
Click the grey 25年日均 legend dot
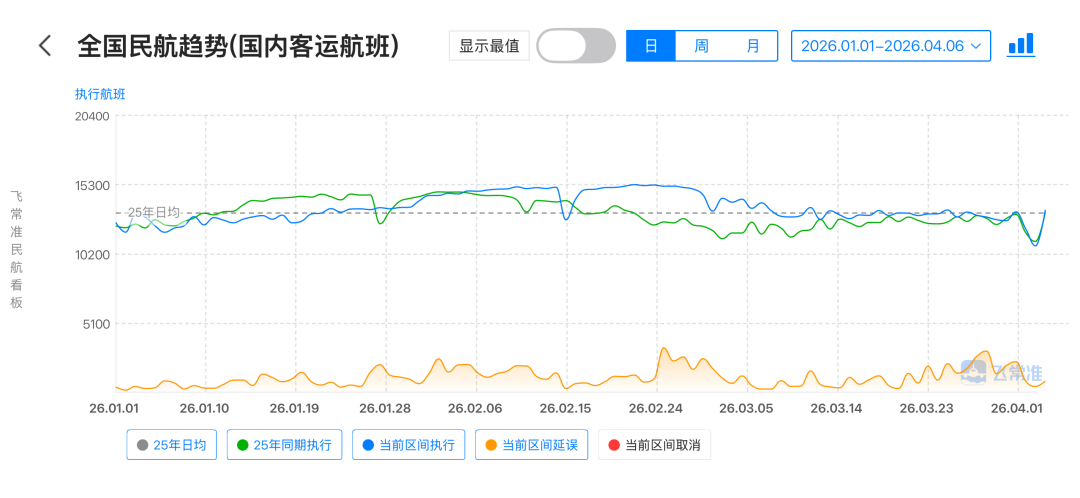click(142, 445)
